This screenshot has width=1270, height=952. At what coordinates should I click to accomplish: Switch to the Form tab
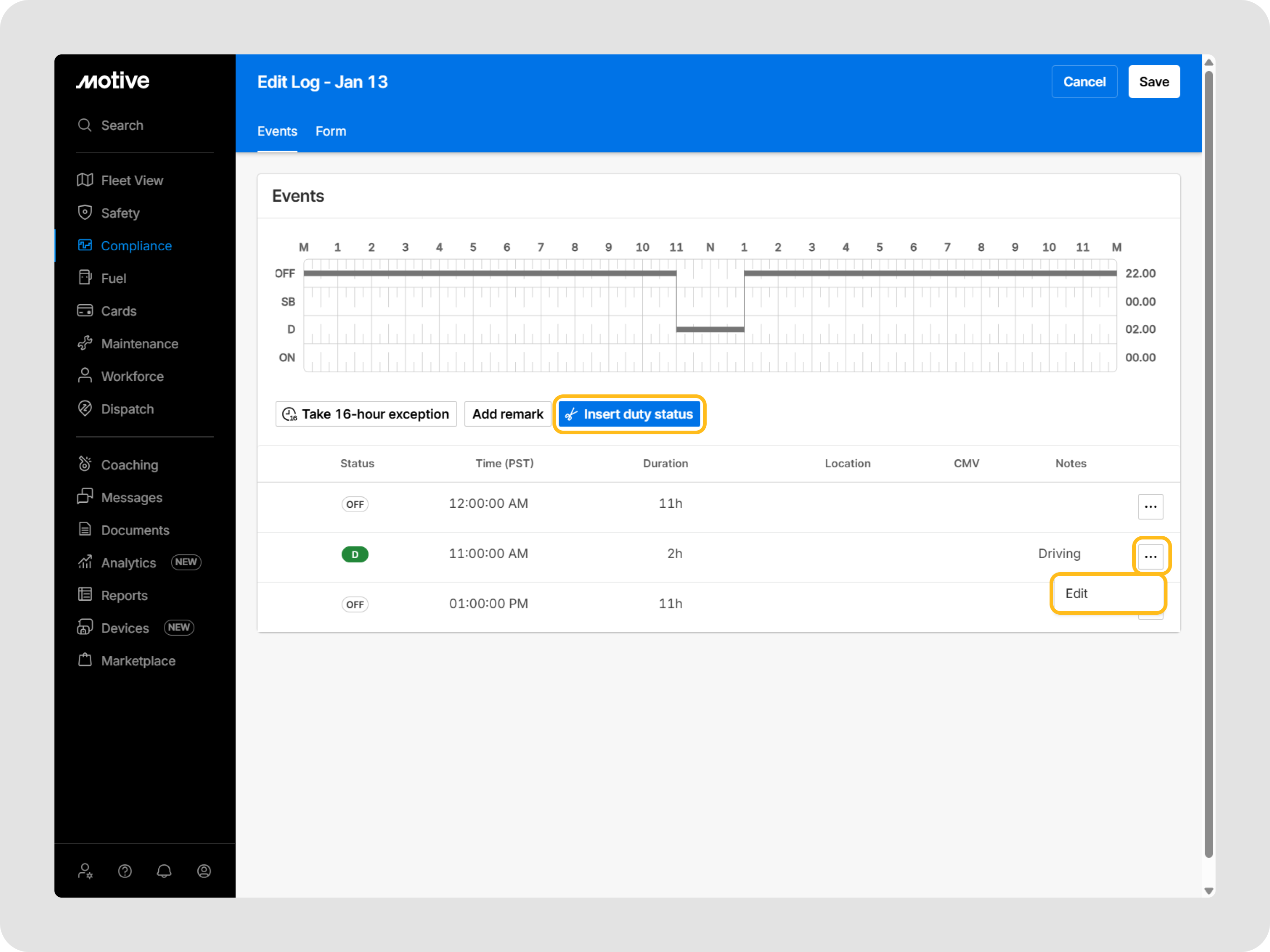[x=331, y=131]
